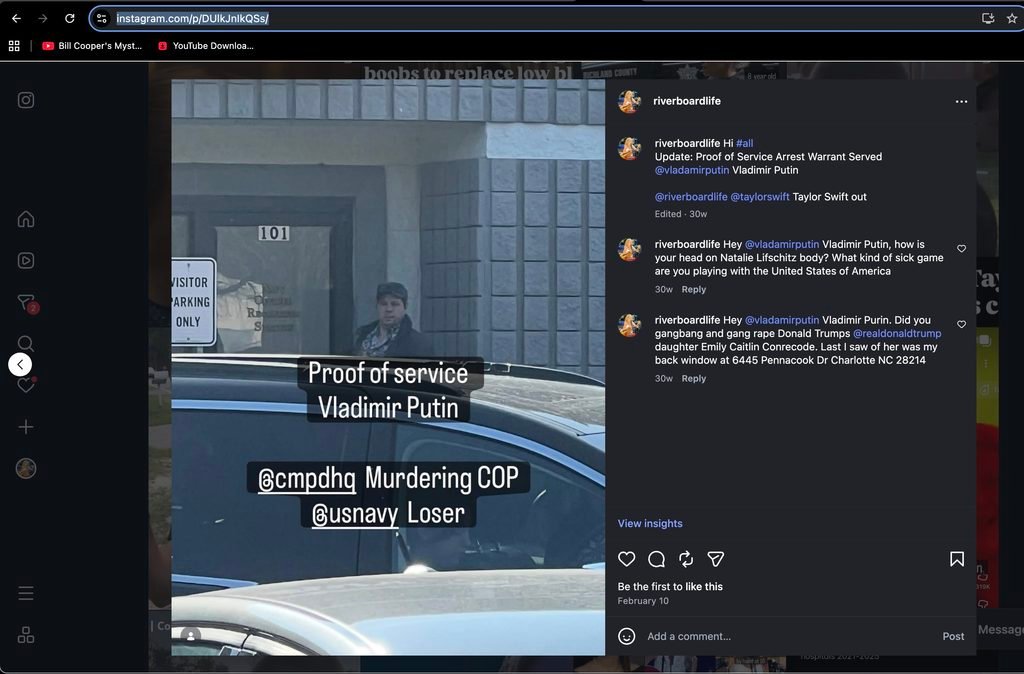
Task: Like the Natalie Lifschitz comment
Action: click(x=961, y=248)
